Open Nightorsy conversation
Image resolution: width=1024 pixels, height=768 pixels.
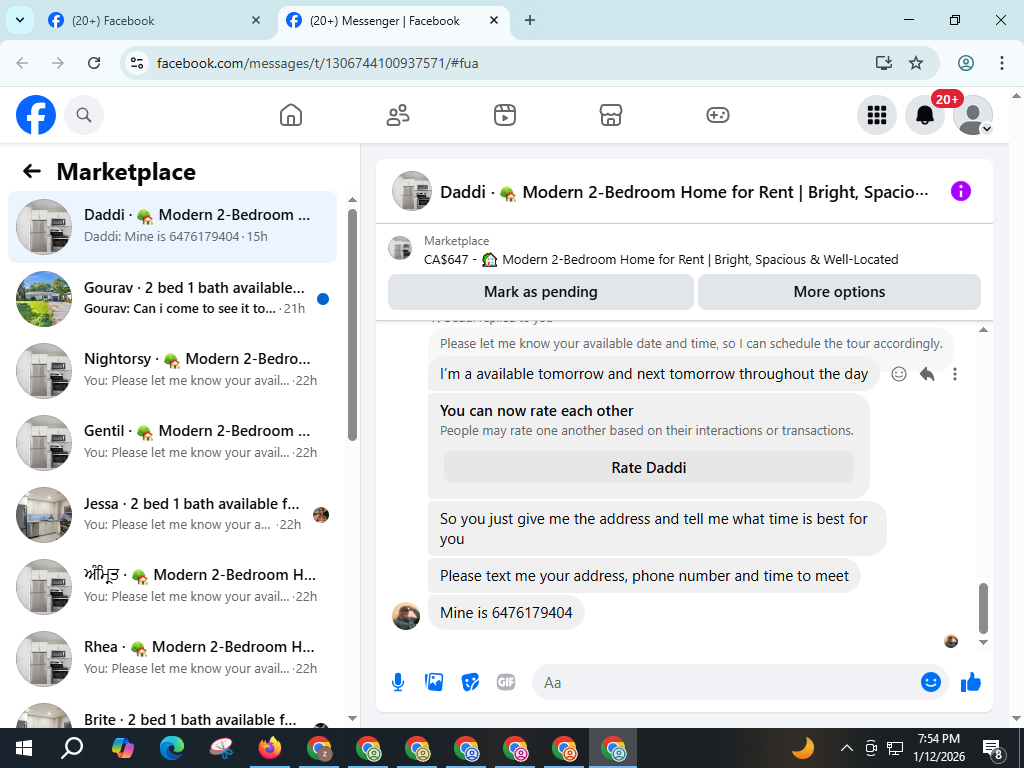click(x=172, y=370)
